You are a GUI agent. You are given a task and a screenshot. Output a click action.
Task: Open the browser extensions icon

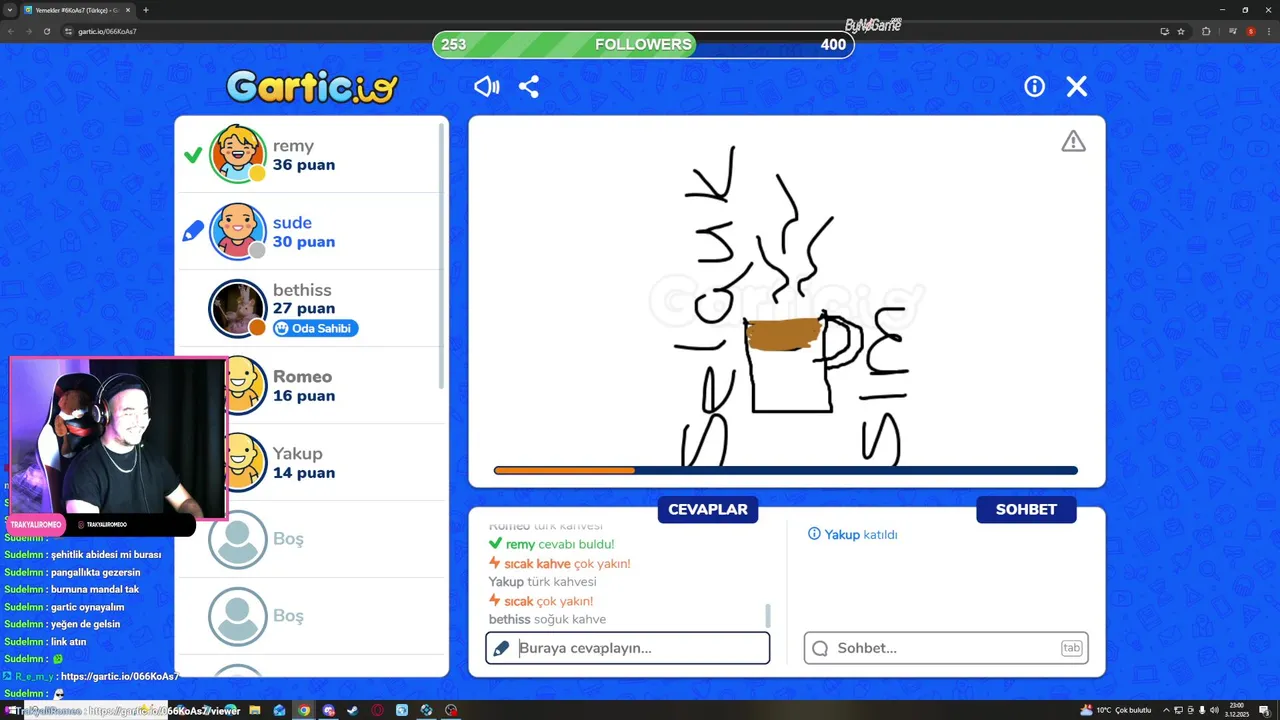point(1206,31)
